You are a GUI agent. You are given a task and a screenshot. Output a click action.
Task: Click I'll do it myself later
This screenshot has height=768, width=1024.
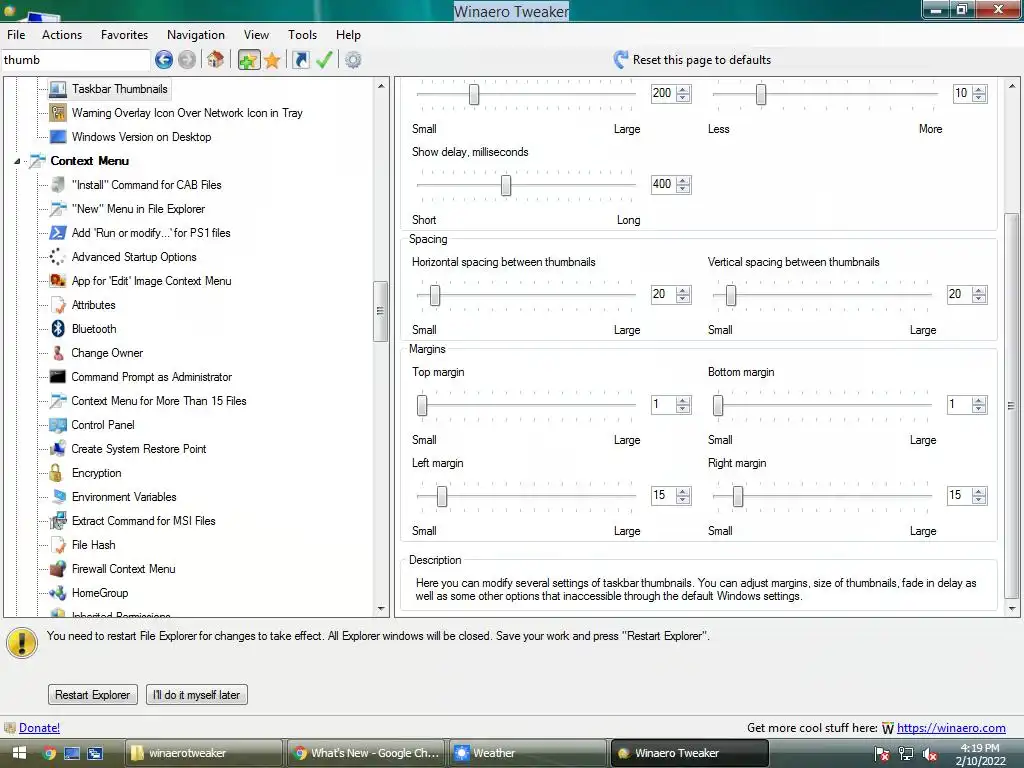(x=197, y=695)
